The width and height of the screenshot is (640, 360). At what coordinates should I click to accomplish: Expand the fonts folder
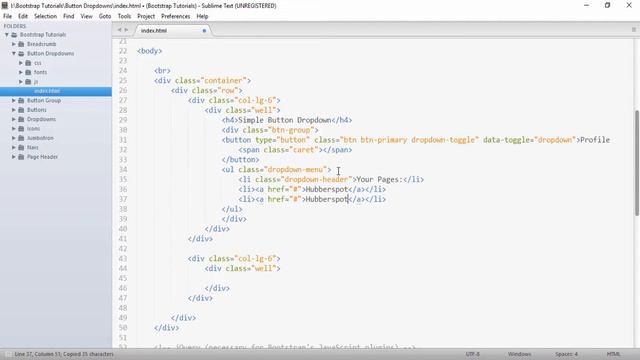tap(20, 72)
